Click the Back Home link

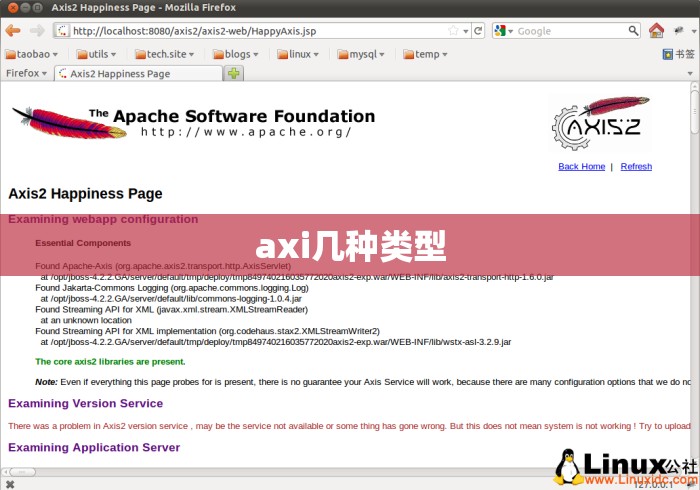click(581, 166)
